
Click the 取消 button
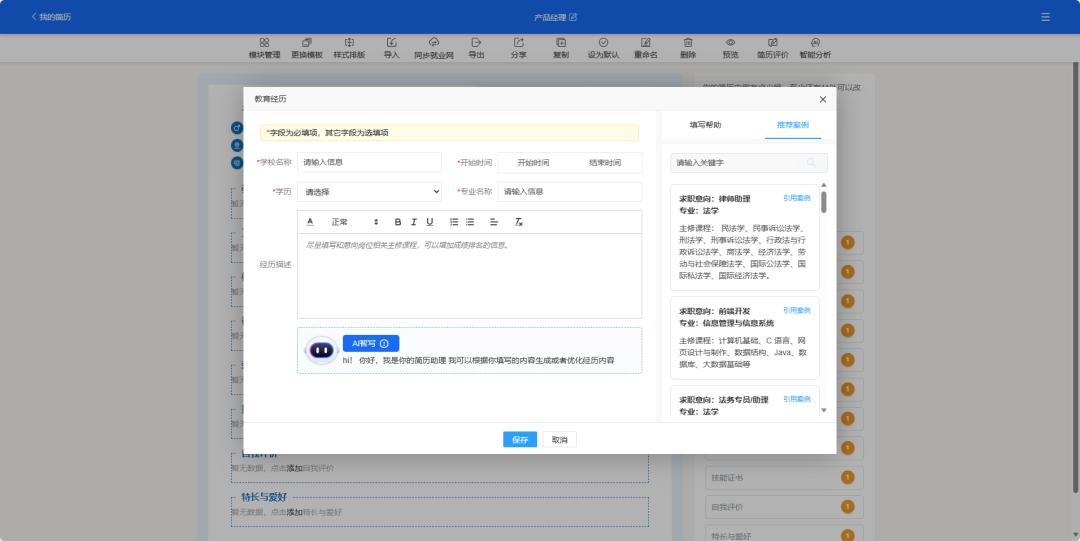(x=560, y=440)
